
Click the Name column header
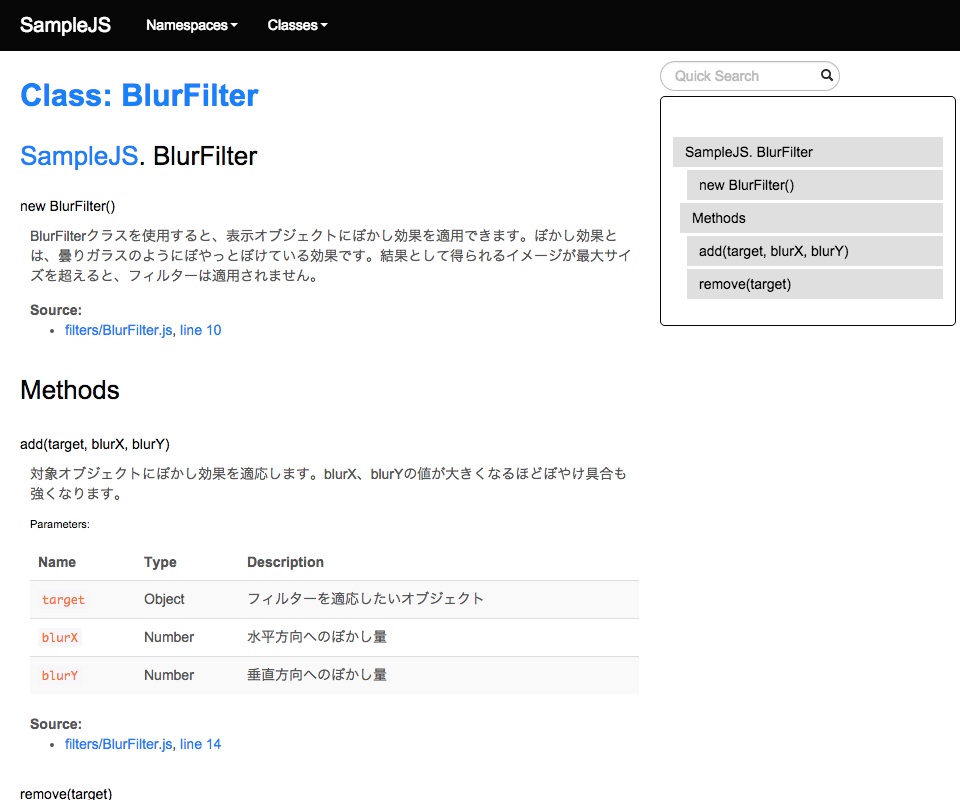(x=57, y=562)
